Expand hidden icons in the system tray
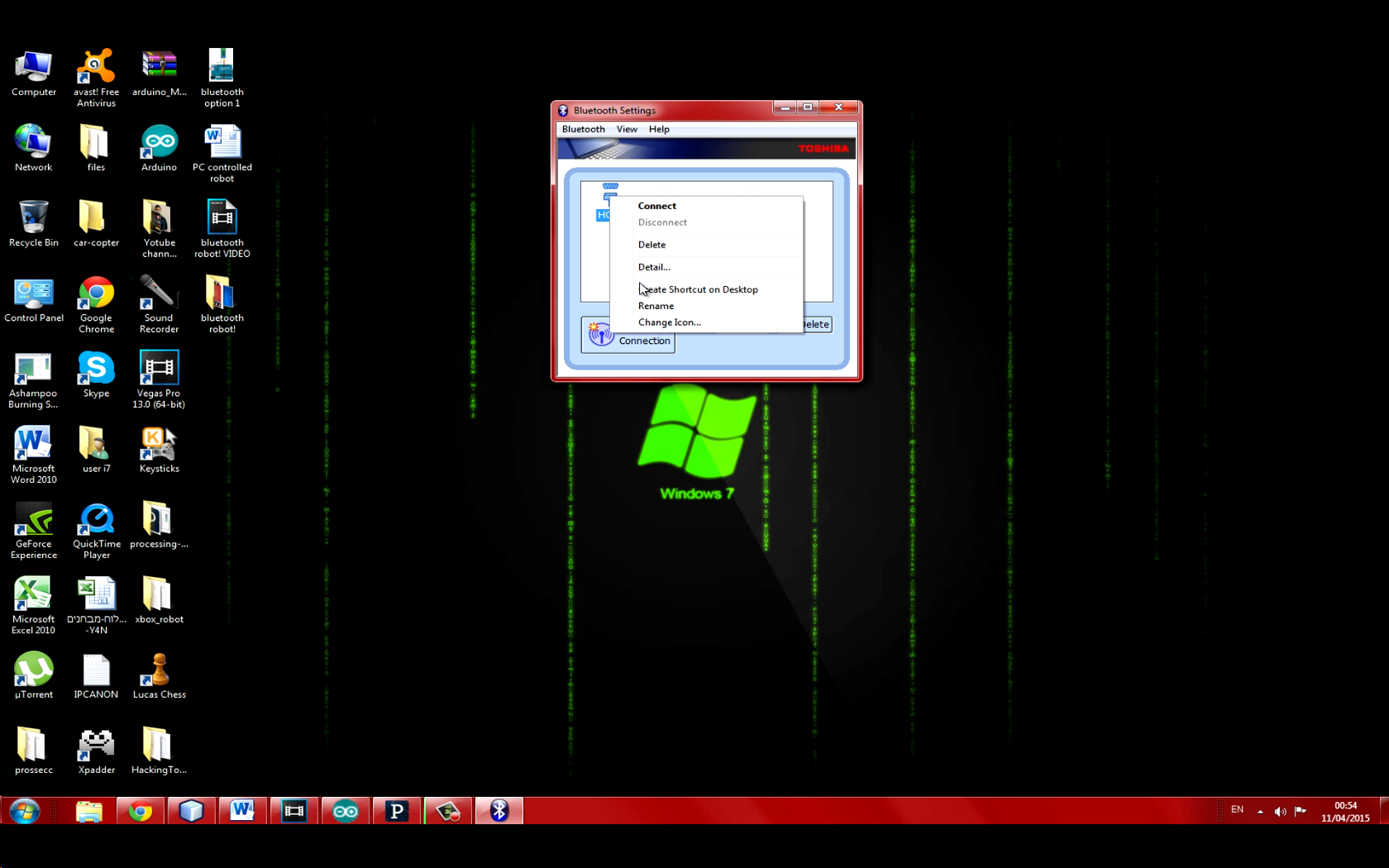This screenshot has height=868, width=1389. 1259,810
